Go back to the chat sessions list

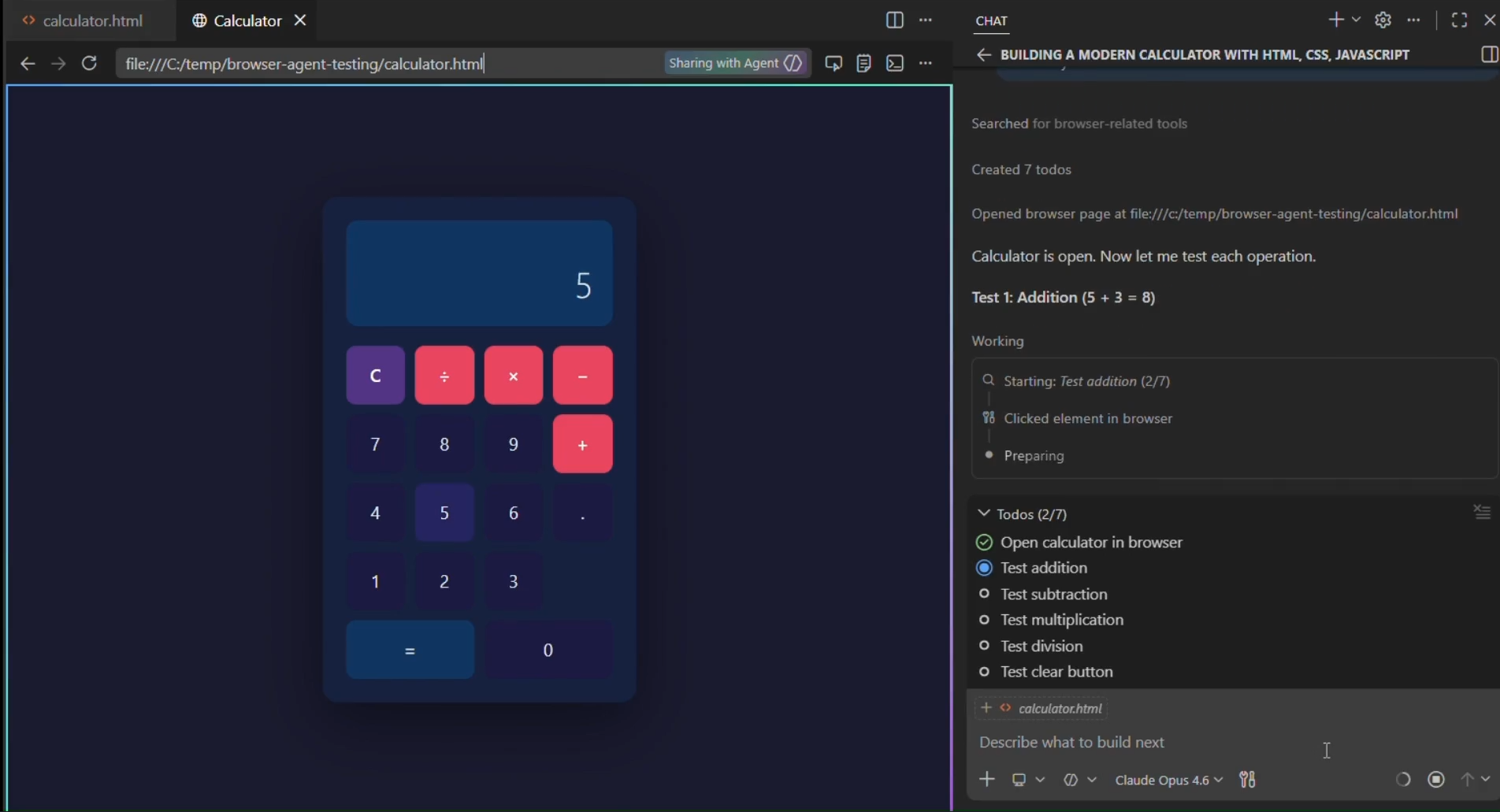click(x=983, y=54)
